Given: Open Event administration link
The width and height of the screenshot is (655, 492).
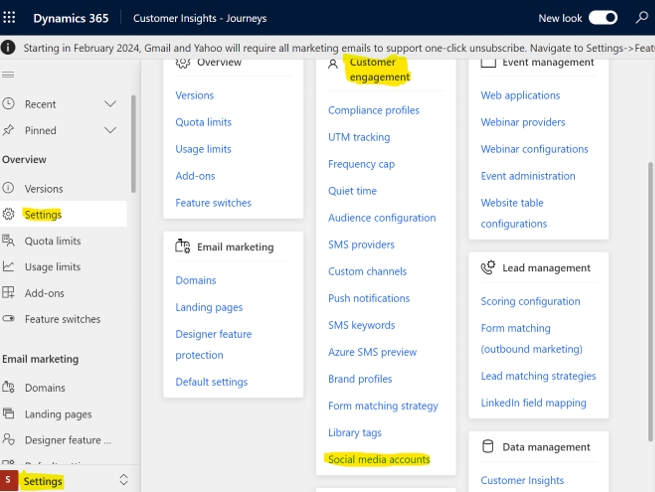Looking at the screenshot, I should click(528, 176).
